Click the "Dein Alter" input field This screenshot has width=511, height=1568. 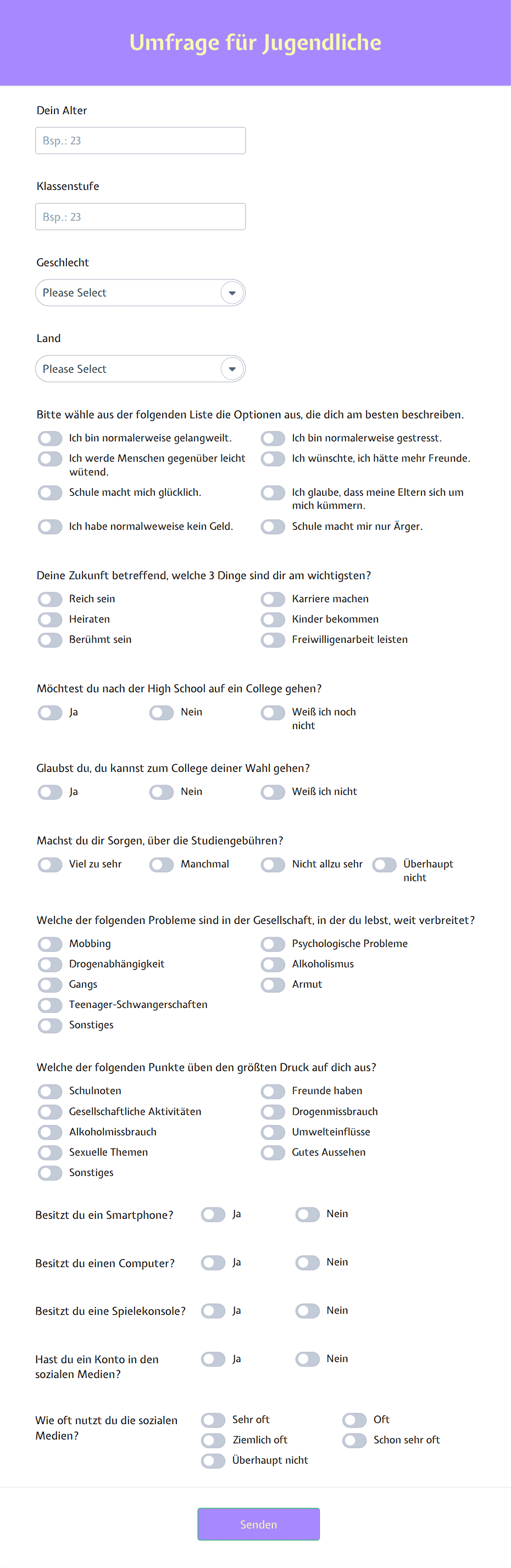[140, 140]
